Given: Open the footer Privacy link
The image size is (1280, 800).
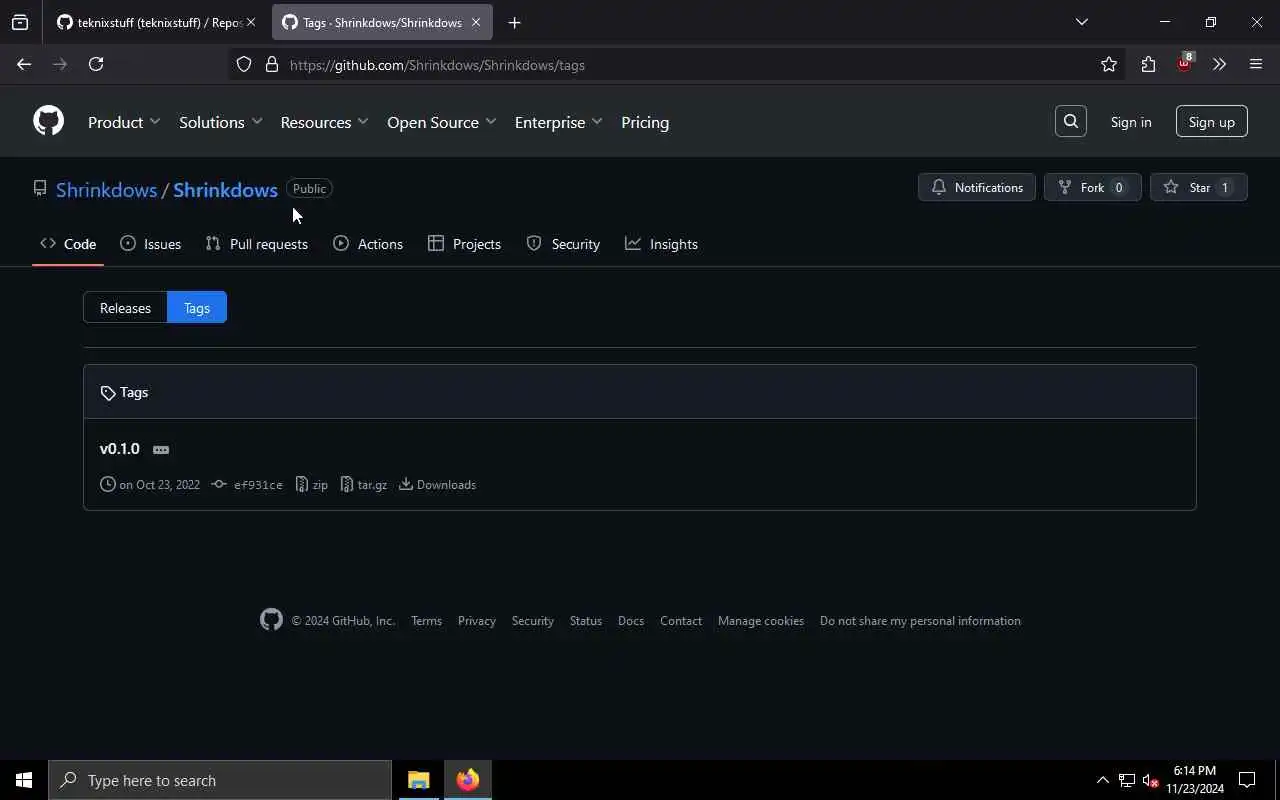Looking at the screenshot, I should point(477,621).
